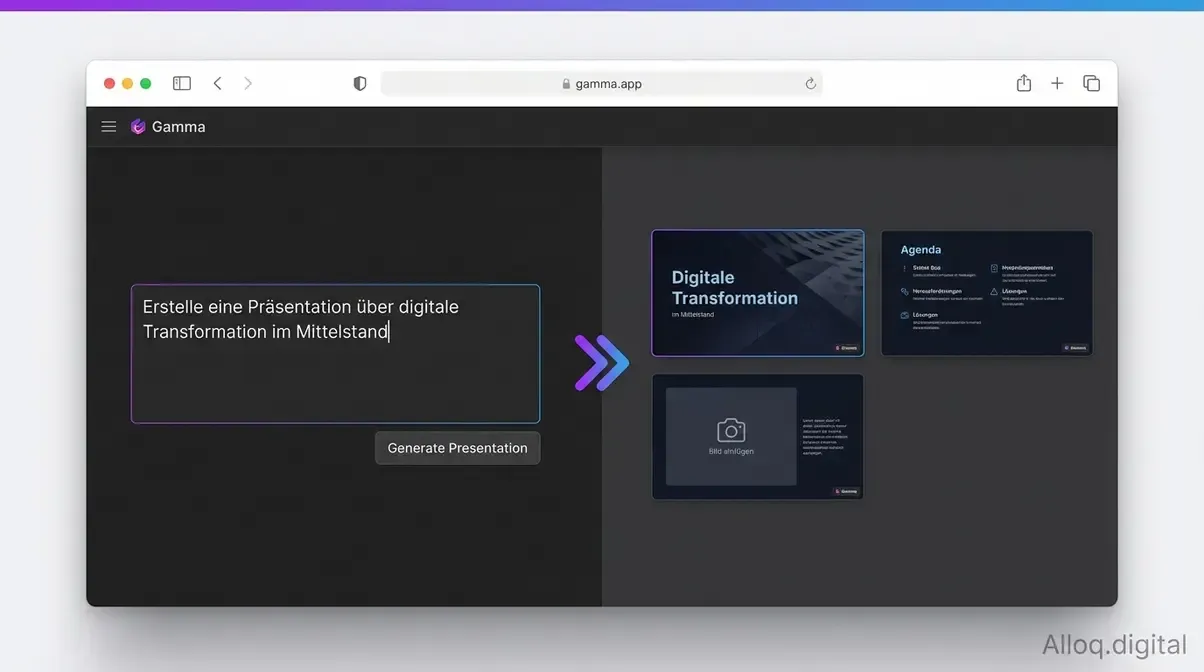Open the privacy report shield icon
This screenshot has height=672, width=1204.
360,84
